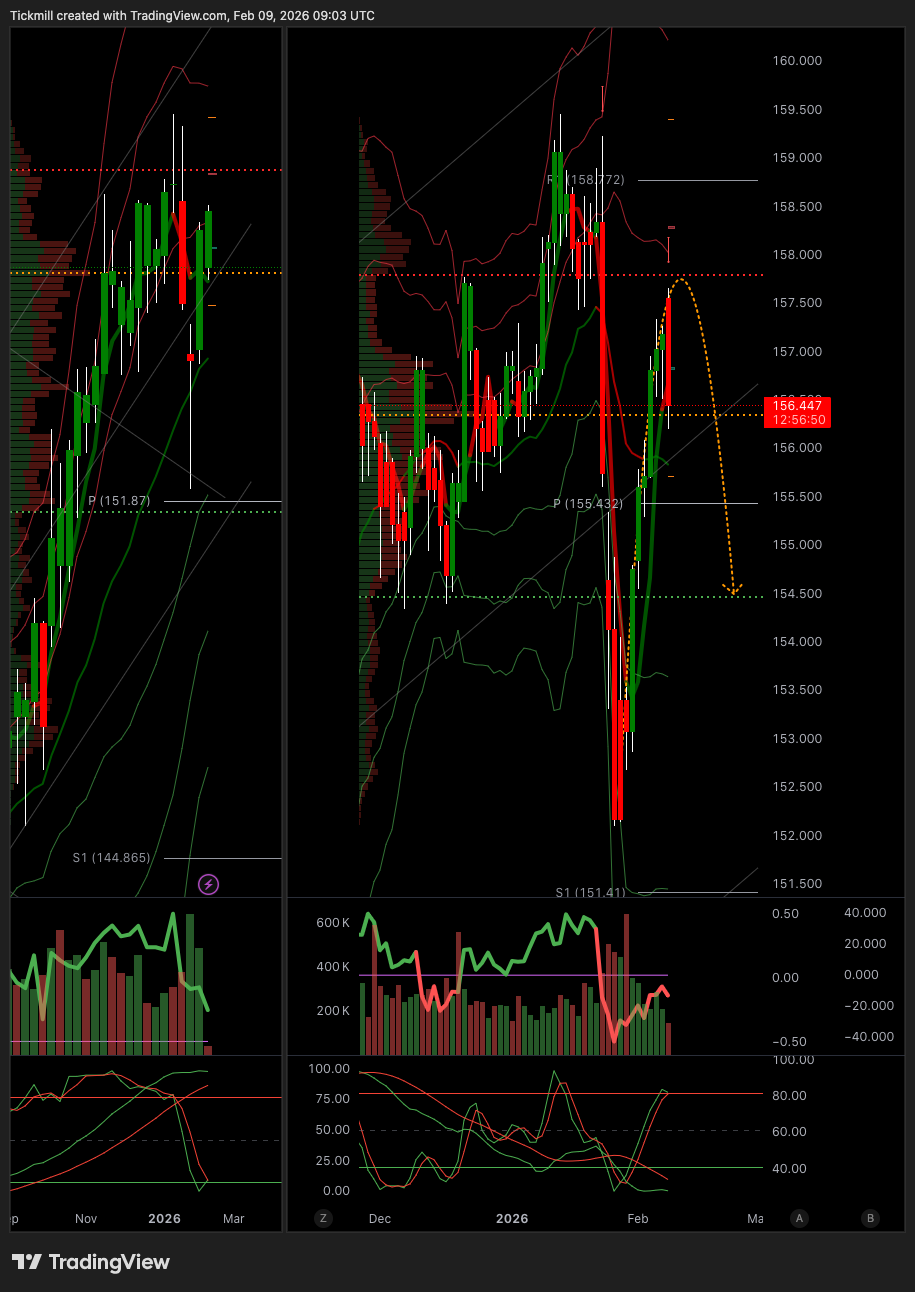Screen dimensions: 915x1292
Task: Select the P (151.87) pivot label
Action: coord(119,501)
